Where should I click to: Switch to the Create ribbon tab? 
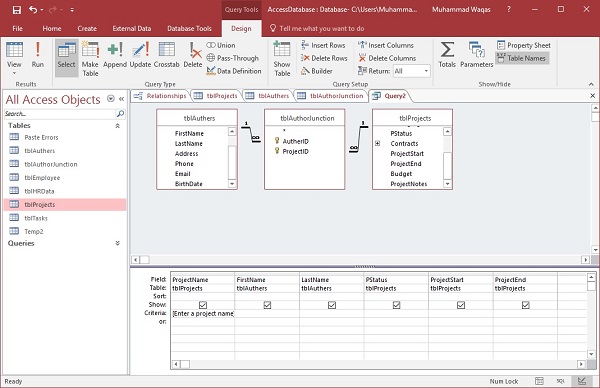point(87,28)
